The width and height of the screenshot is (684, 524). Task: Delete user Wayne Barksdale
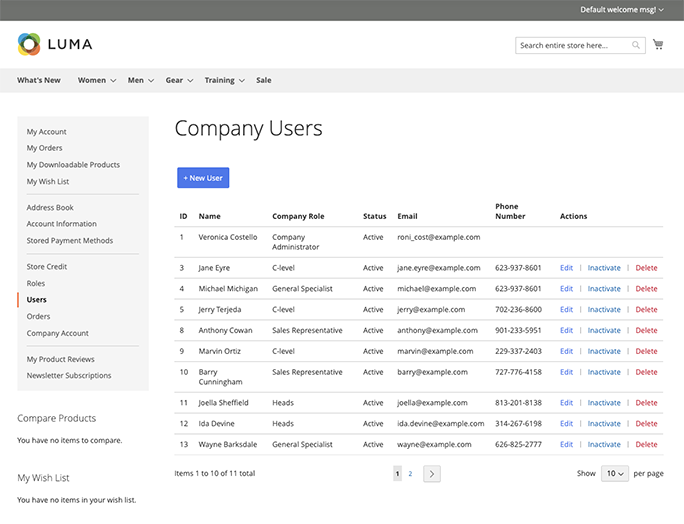point(646,444)
